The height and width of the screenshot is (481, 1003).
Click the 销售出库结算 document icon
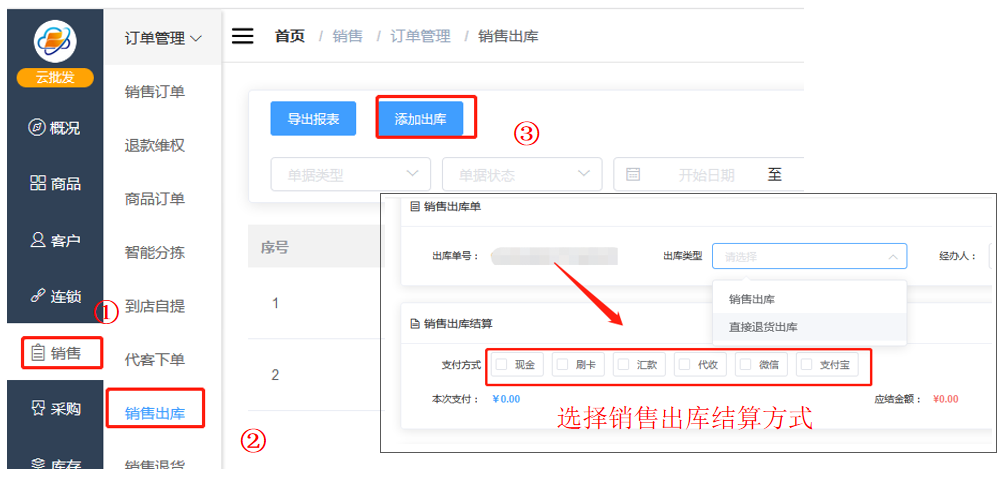(415, 324)
